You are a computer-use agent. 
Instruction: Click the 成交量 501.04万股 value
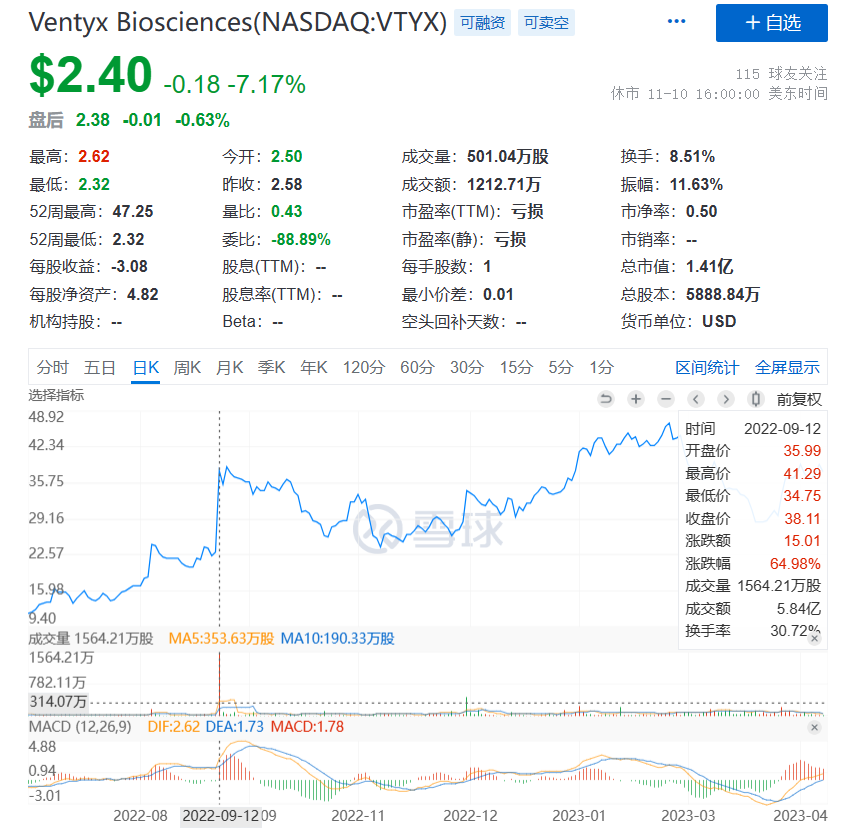[x=508, y=156]
